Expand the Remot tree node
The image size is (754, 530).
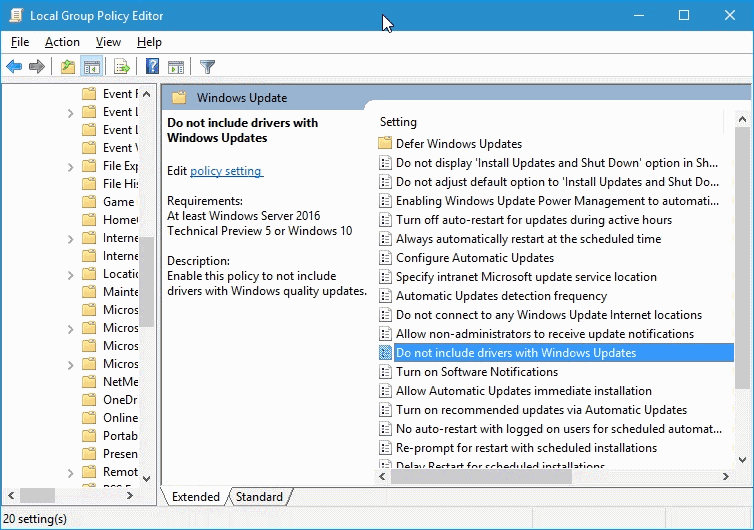(71, 472)
